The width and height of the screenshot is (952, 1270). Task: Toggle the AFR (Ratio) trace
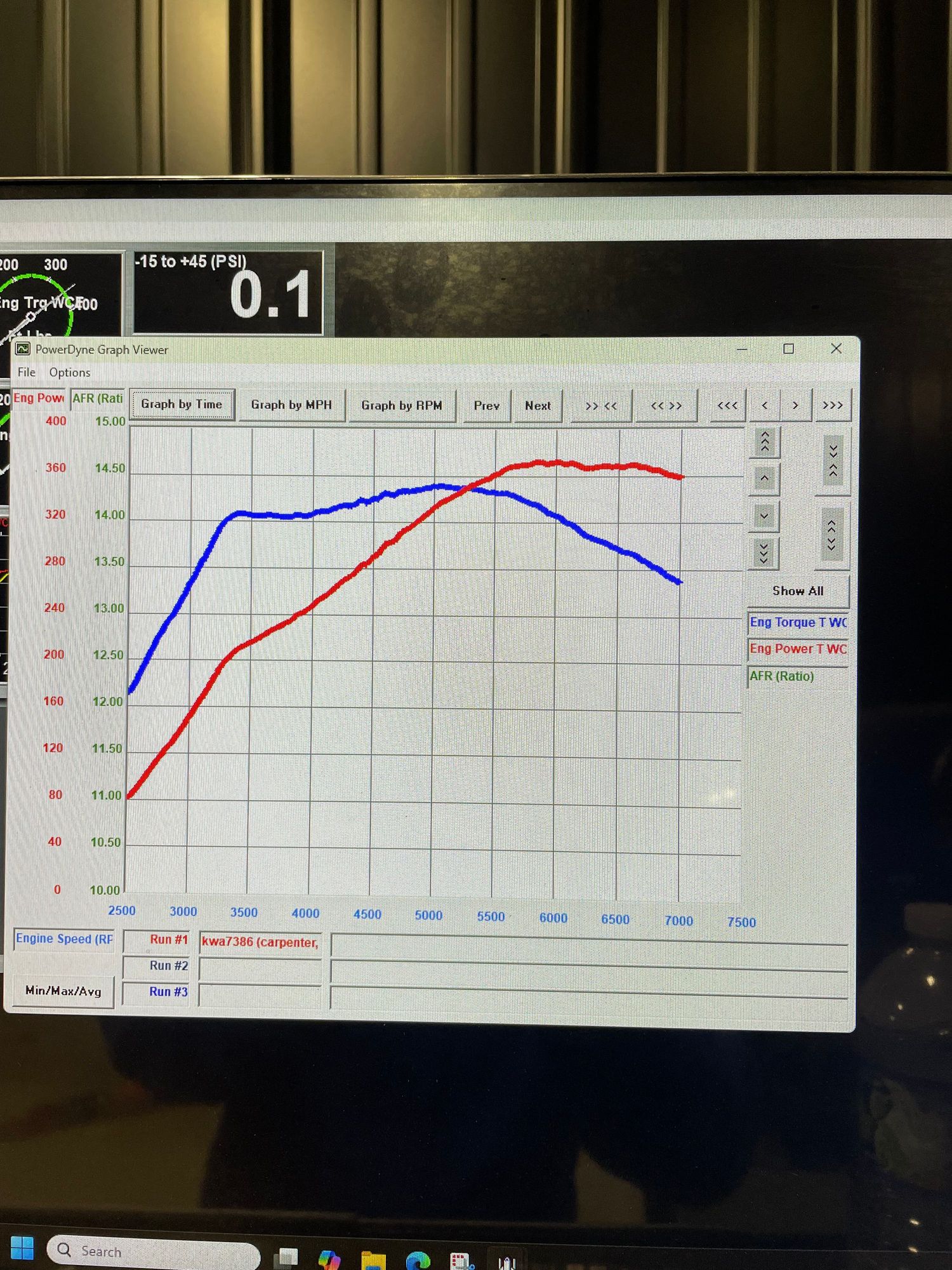[x=798, y=676]
